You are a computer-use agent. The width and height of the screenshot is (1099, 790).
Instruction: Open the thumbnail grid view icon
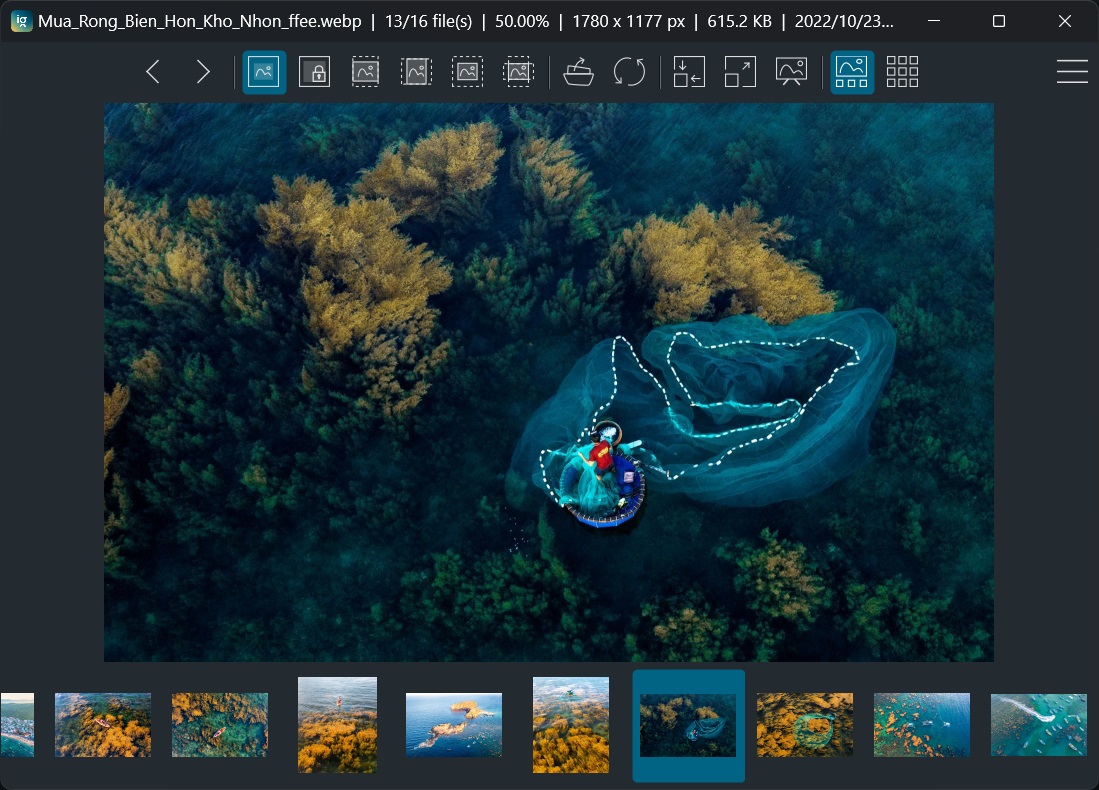pos(901,71)
